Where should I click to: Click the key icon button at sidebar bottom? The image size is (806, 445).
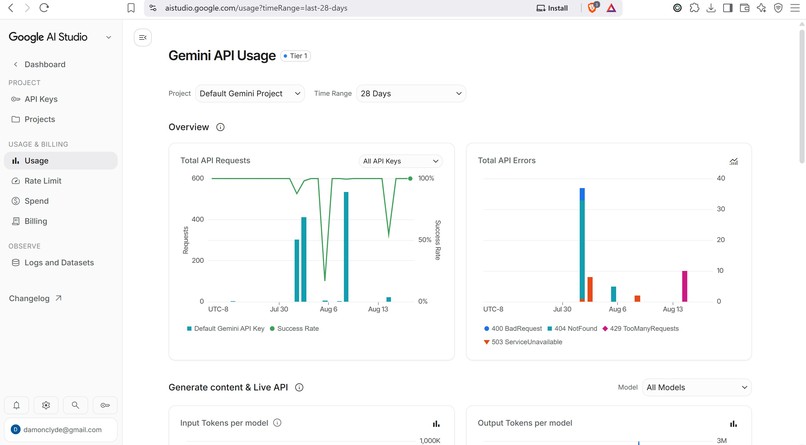coord(105,405)
